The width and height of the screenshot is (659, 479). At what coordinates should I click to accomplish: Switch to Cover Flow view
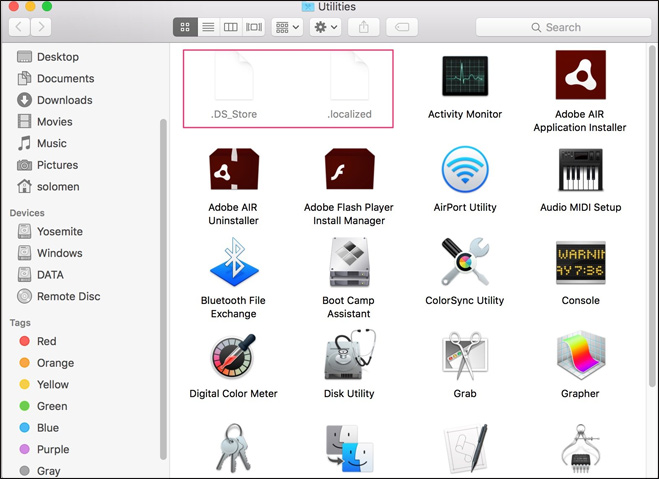[254, 27]
